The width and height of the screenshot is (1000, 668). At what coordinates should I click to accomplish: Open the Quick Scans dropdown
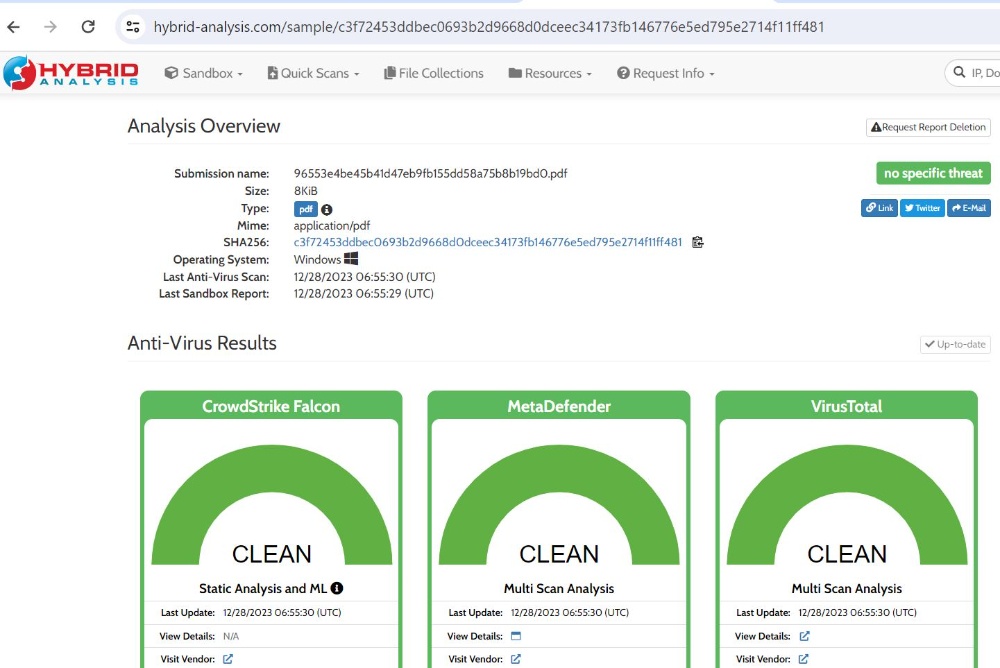[x=313, y=73]
